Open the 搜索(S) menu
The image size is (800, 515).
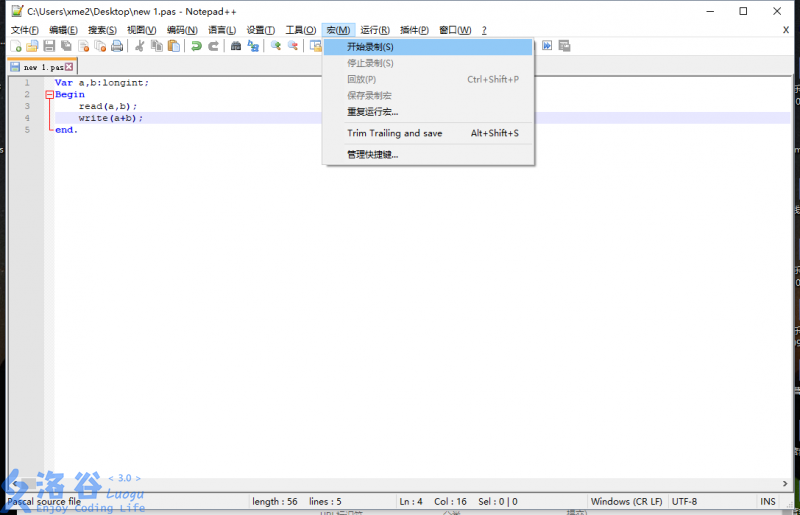(x=102, y=30)
